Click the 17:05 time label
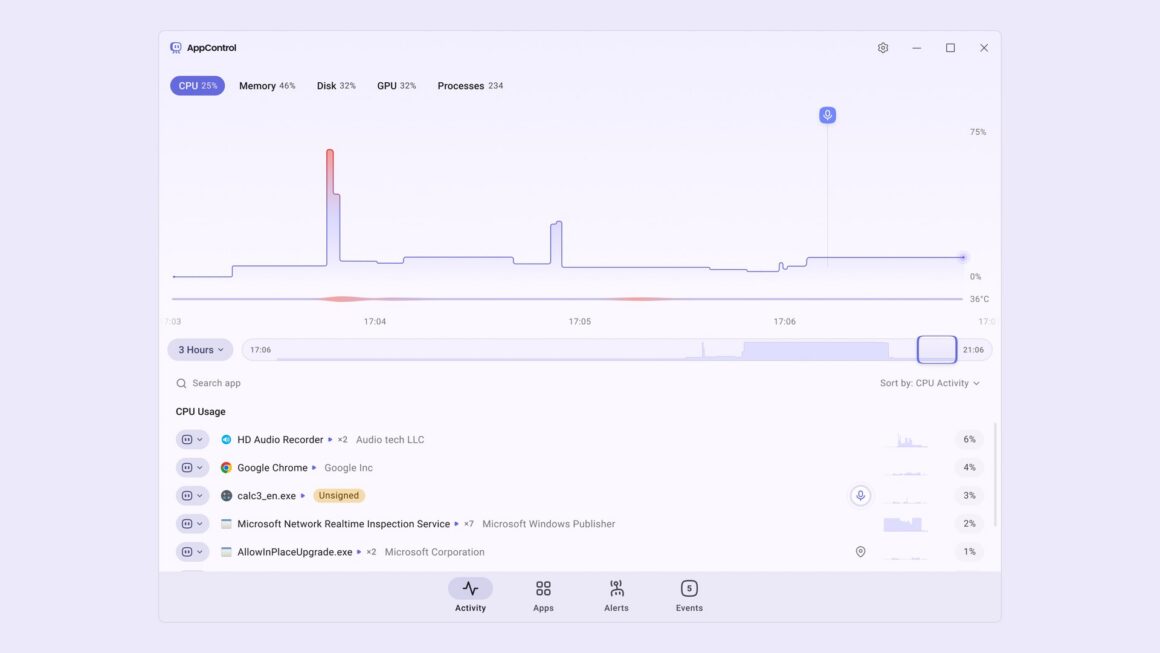The image size is (1160, 653). [x=580, y=322]
